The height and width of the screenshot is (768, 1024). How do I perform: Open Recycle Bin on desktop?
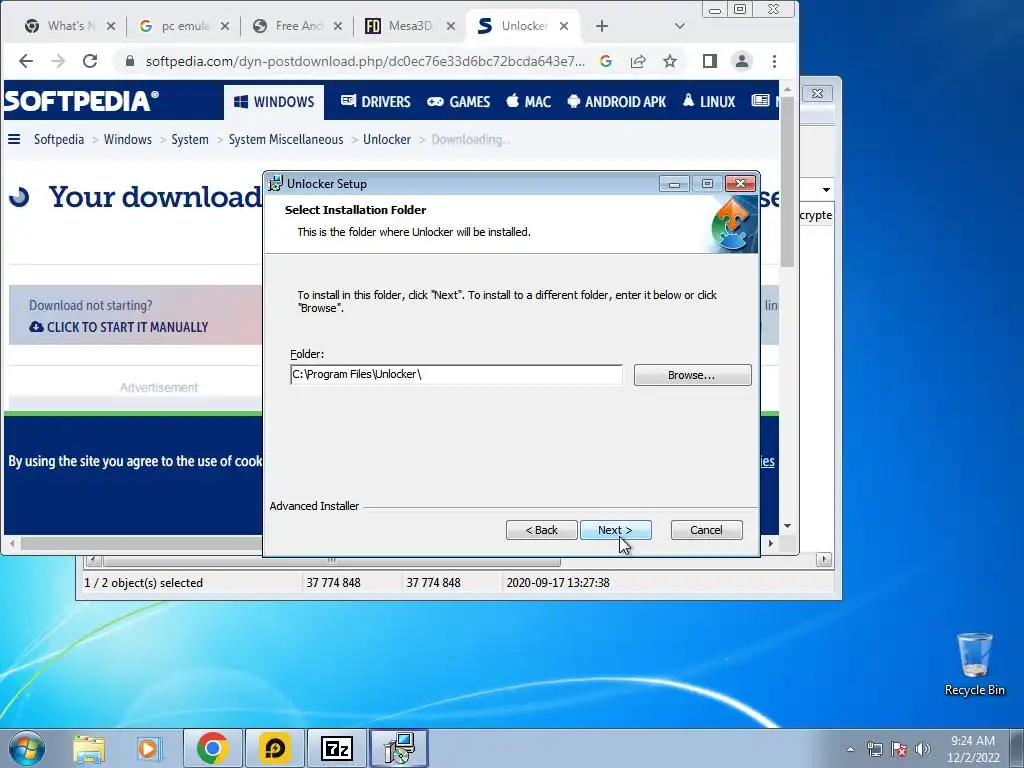974,664
